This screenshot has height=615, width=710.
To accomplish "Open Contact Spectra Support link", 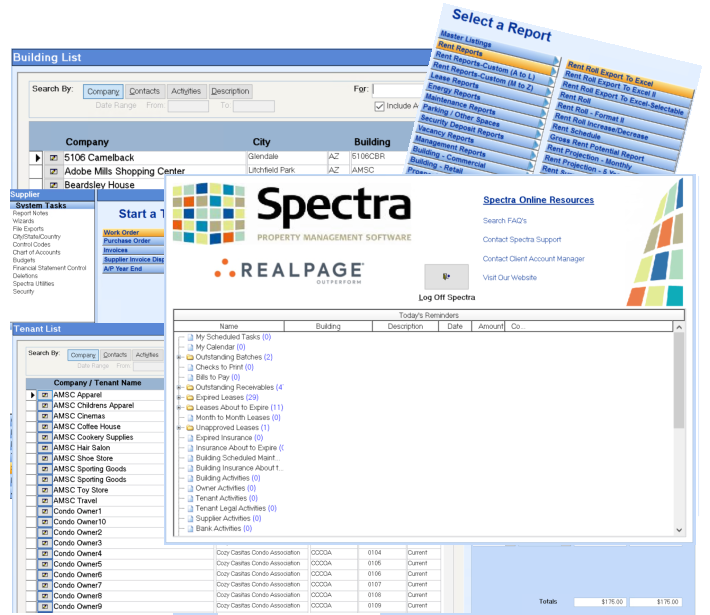I will pos(522,240).
